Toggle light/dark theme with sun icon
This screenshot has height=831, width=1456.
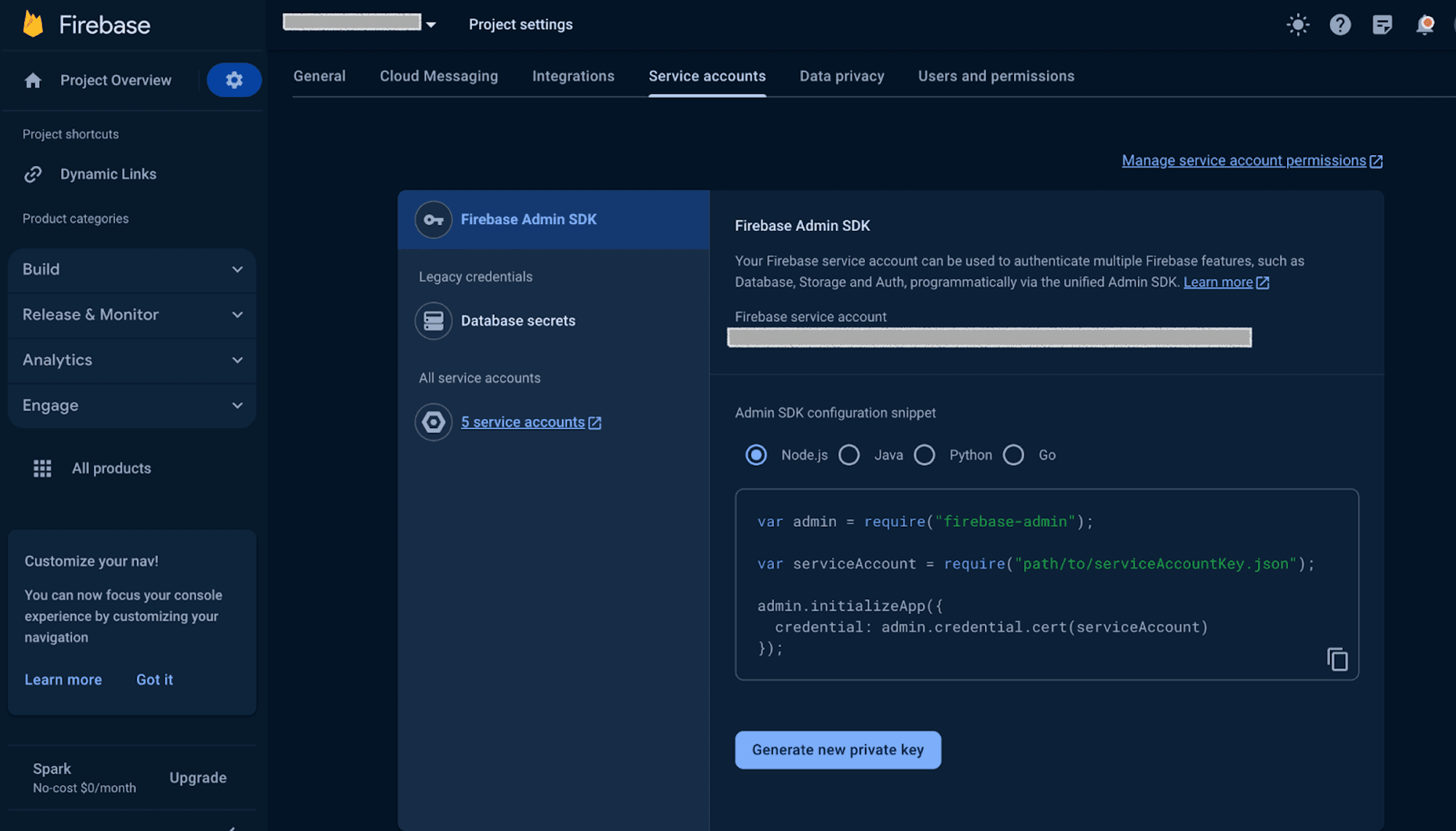coord(1298,24)
